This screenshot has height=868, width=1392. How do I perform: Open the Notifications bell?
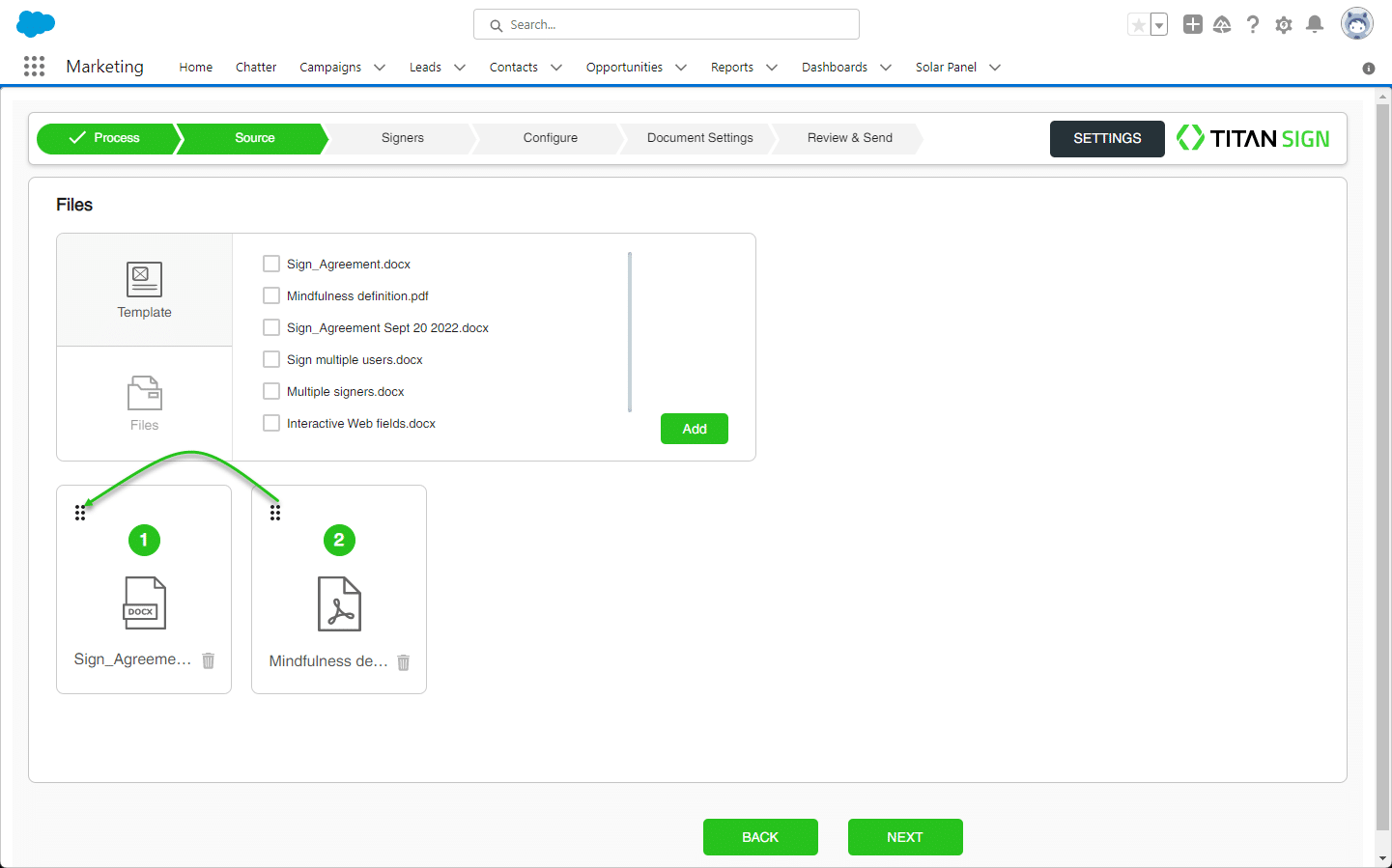(x=1315, y=24)
